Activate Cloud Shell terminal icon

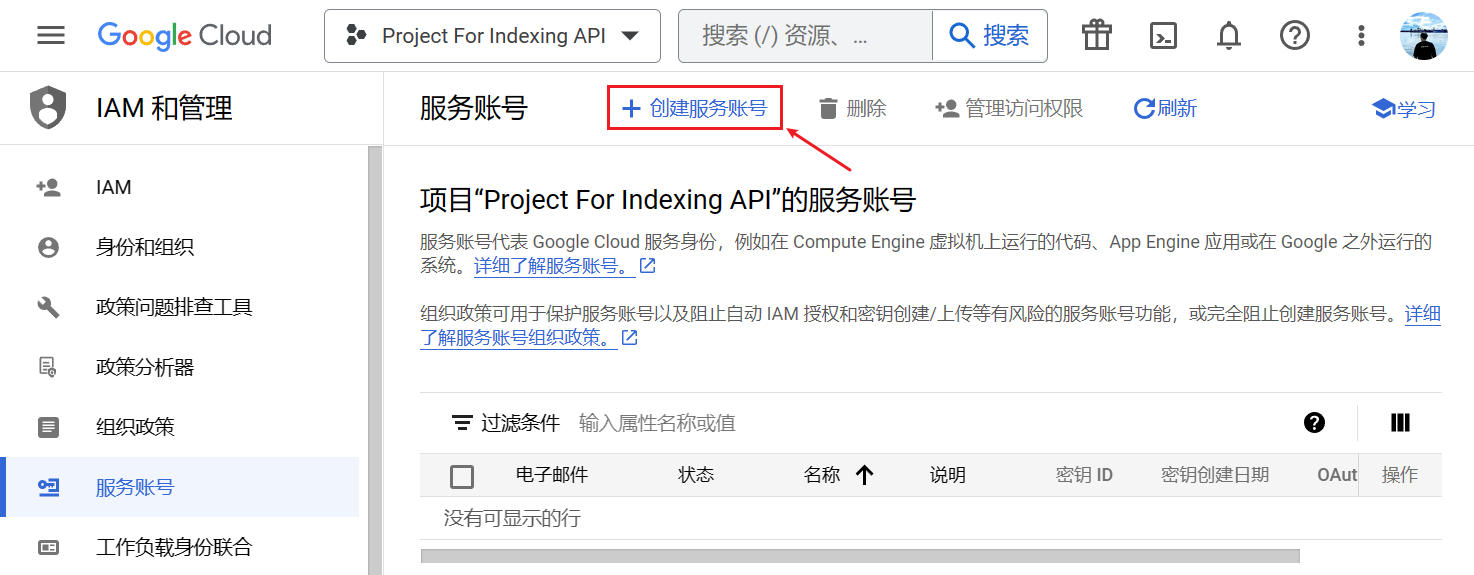click(1162, 36)
